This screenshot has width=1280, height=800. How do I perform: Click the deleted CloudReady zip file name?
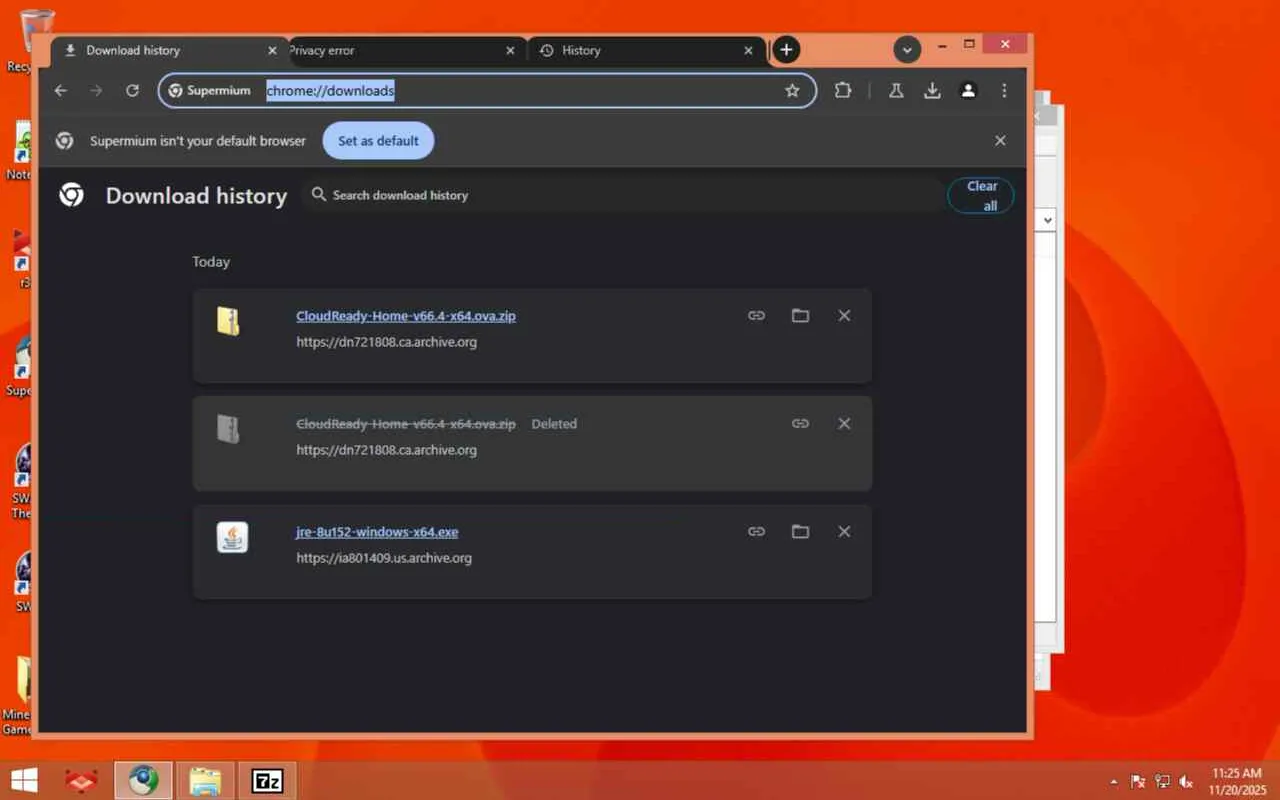tap(406, 424)
